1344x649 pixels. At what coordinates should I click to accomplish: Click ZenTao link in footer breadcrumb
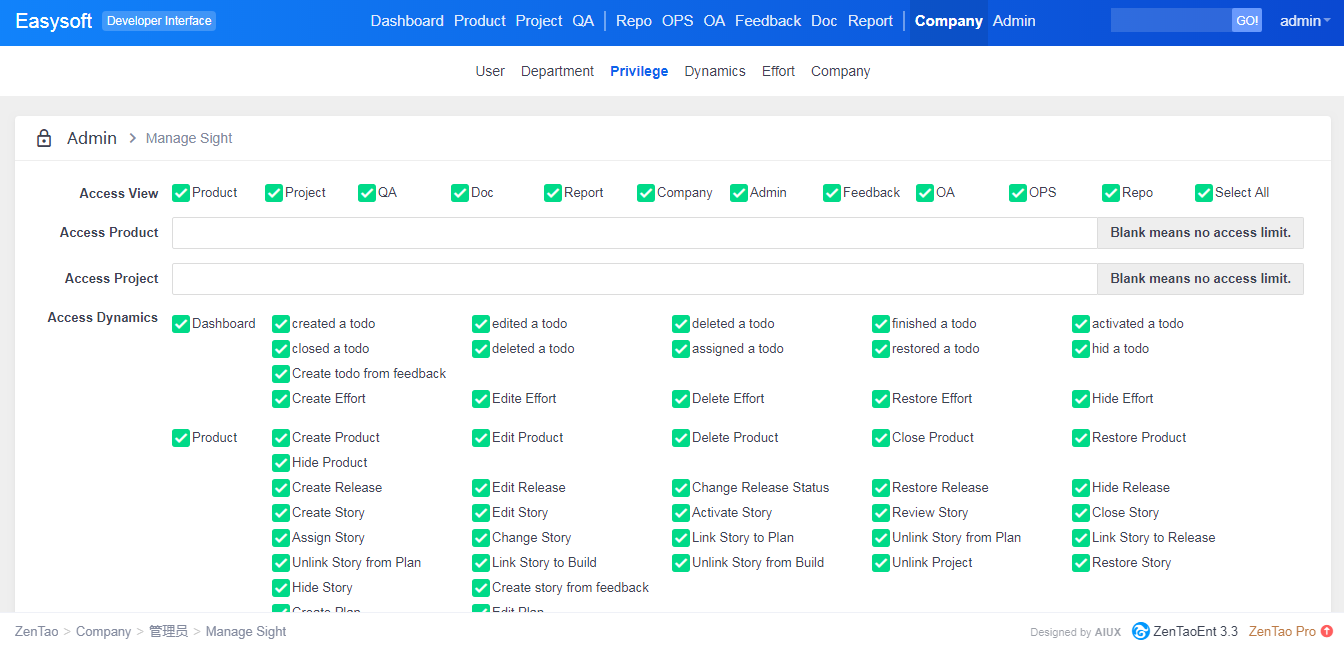pyautogui.click(x=37, y=631)
